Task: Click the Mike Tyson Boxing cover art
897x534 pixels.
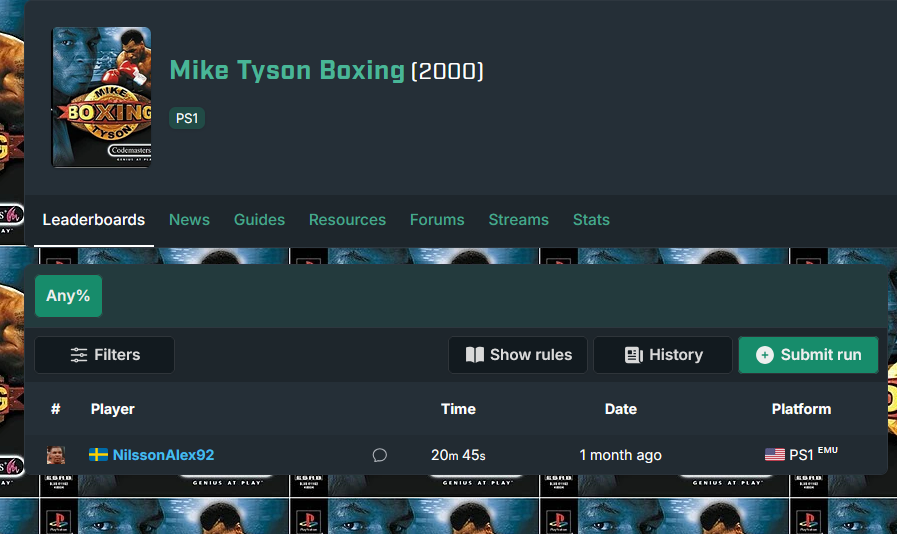Action: point(101,97)
